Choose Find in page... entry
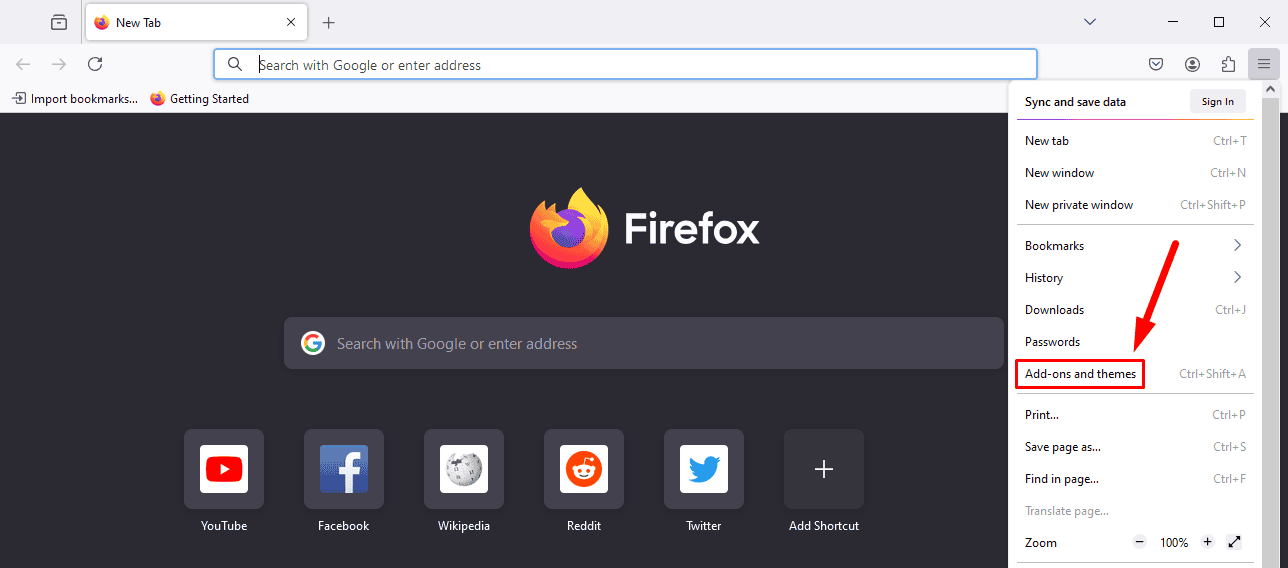 [x=1135, y=479]
